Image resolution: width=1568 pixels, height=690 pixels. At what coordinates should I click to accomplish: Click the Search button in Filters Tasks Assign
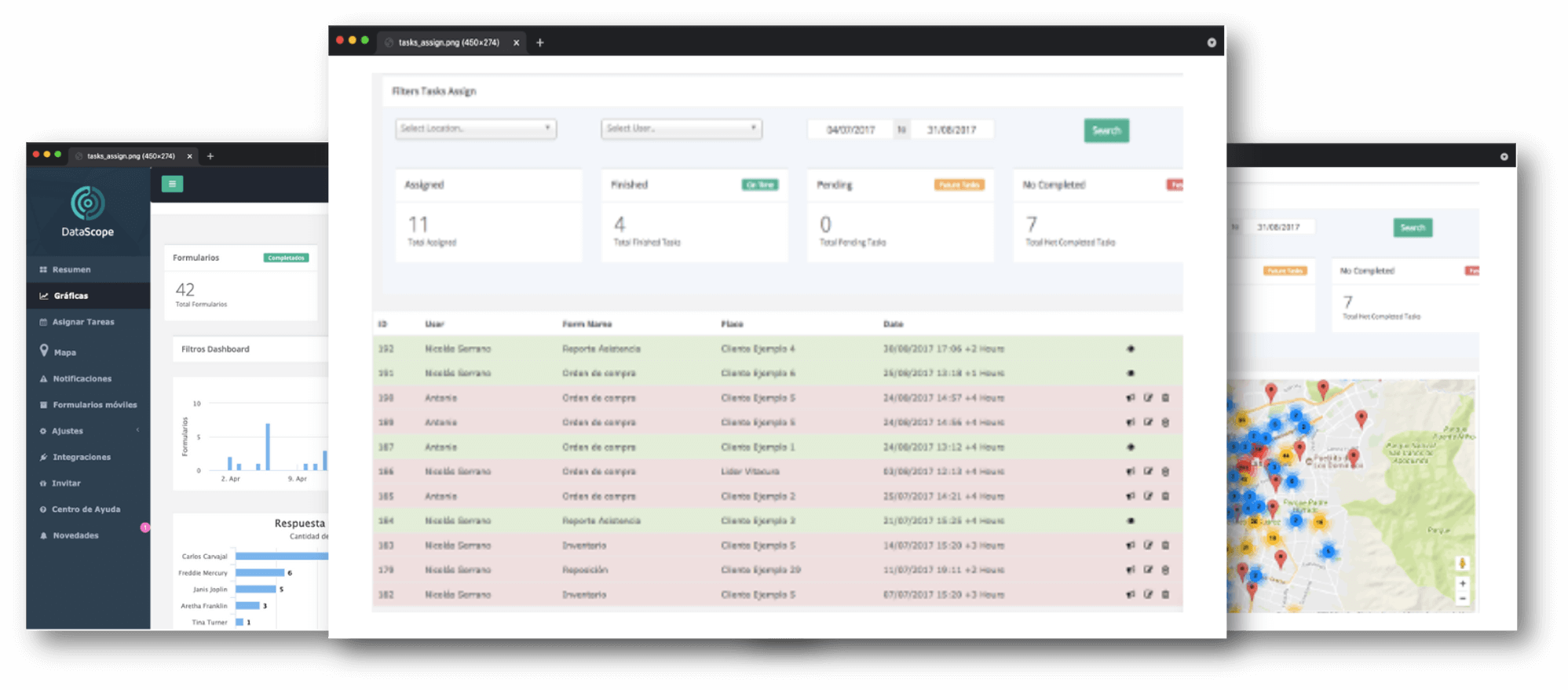[x=1106, y=130]
